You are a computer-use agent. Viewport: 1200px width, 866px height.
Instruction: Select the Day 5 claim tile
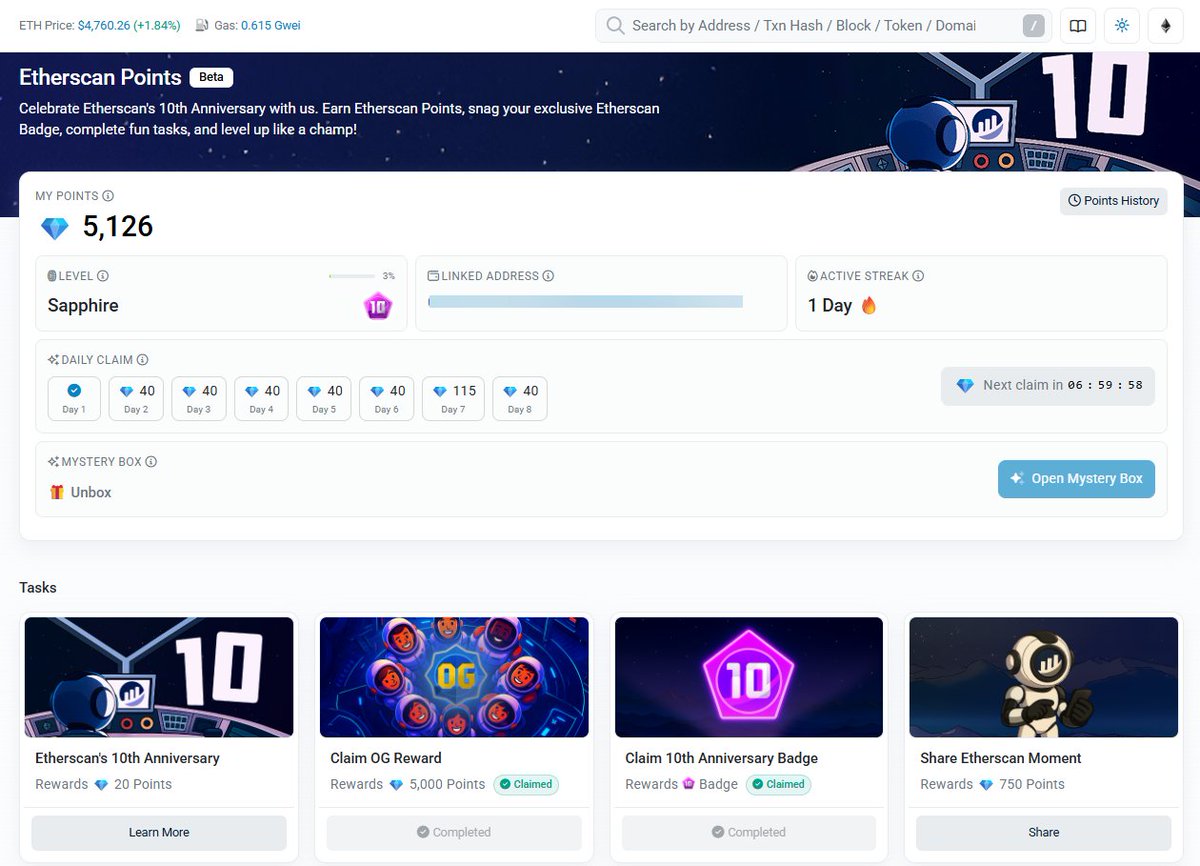tap(324, 398)
